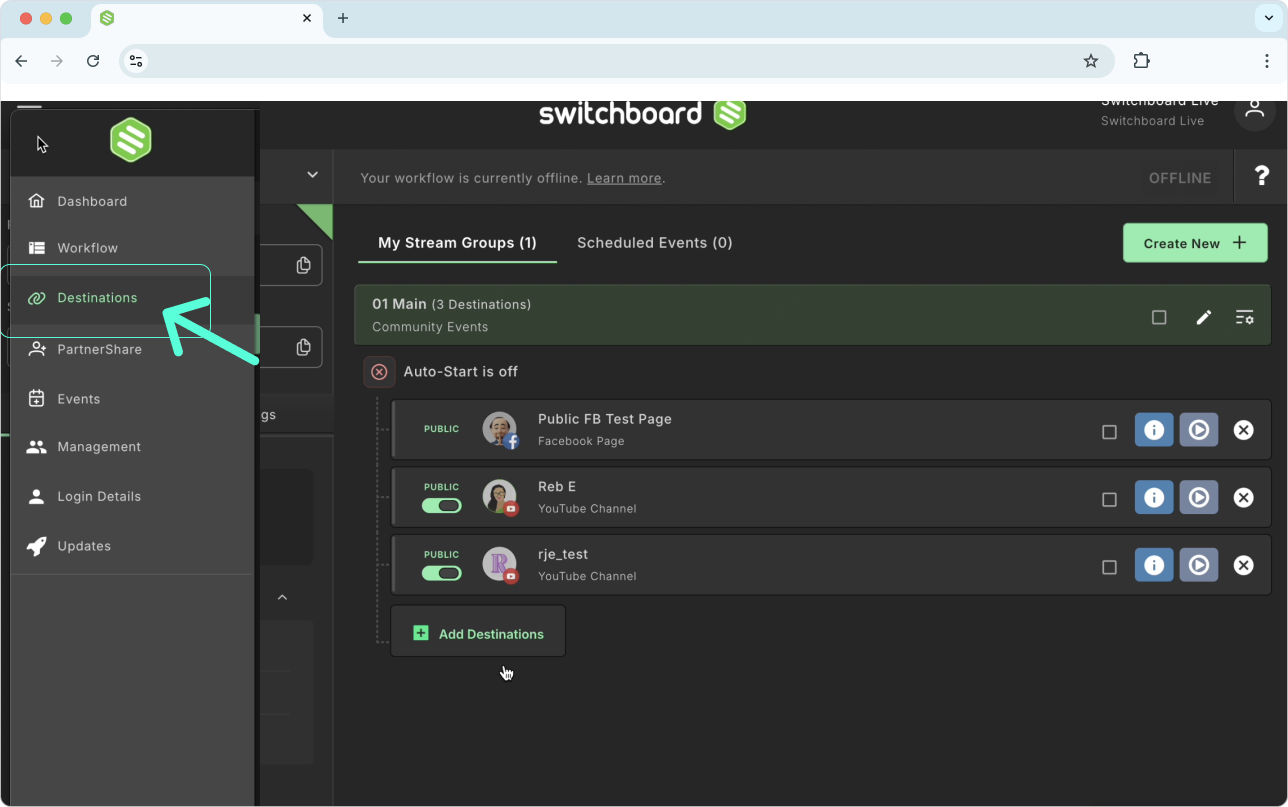Toggle the rje_test public switch
This screenshot has width=1288, height=807.
pyautogui.click(x=441, y=573)
